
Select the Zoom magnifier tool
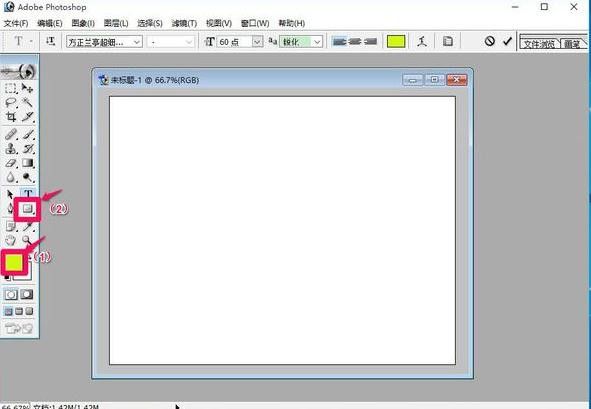(27, 240)
